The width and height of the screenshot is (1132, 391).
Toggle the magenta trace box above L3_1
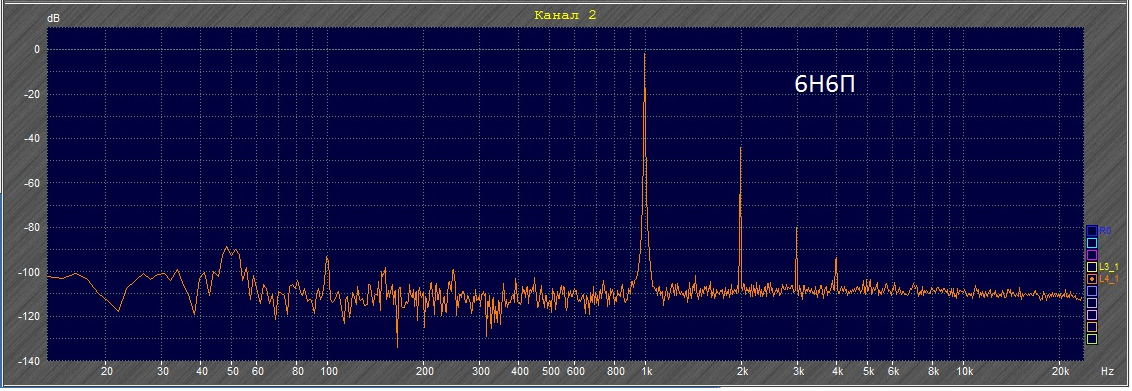point(1092,255)
